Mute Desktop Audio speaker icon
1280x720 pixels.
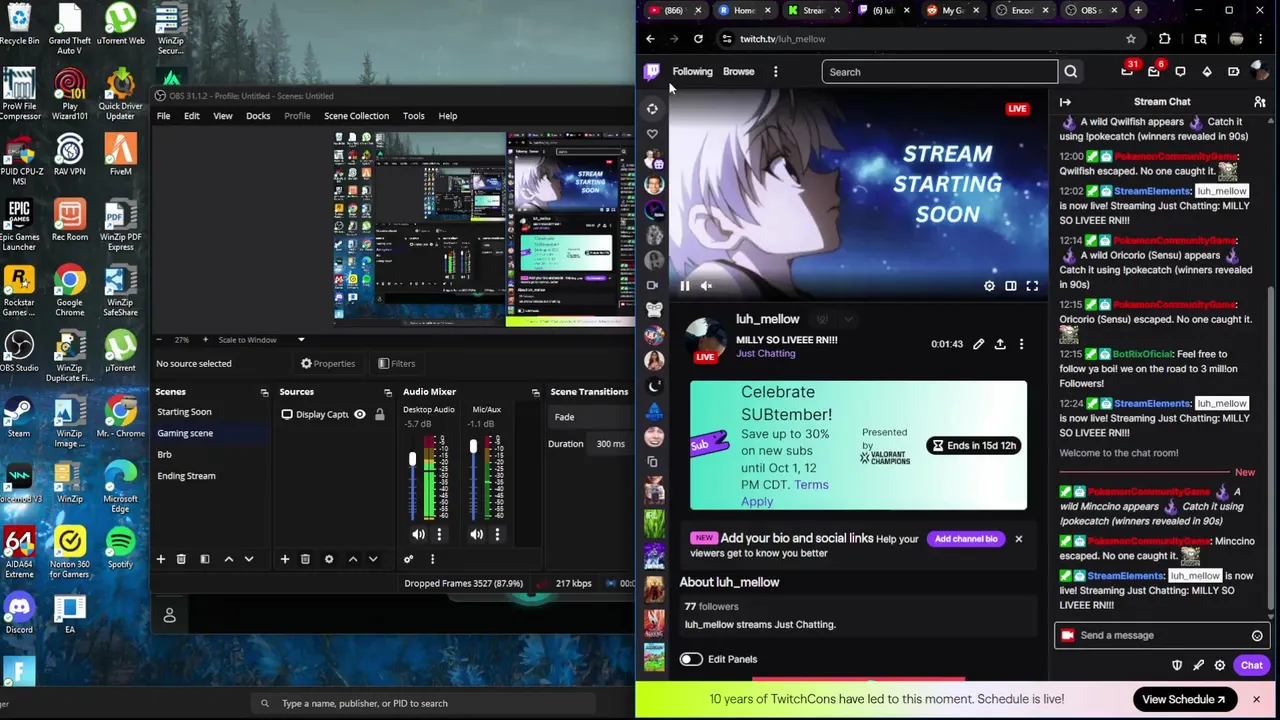pos(418,534)
